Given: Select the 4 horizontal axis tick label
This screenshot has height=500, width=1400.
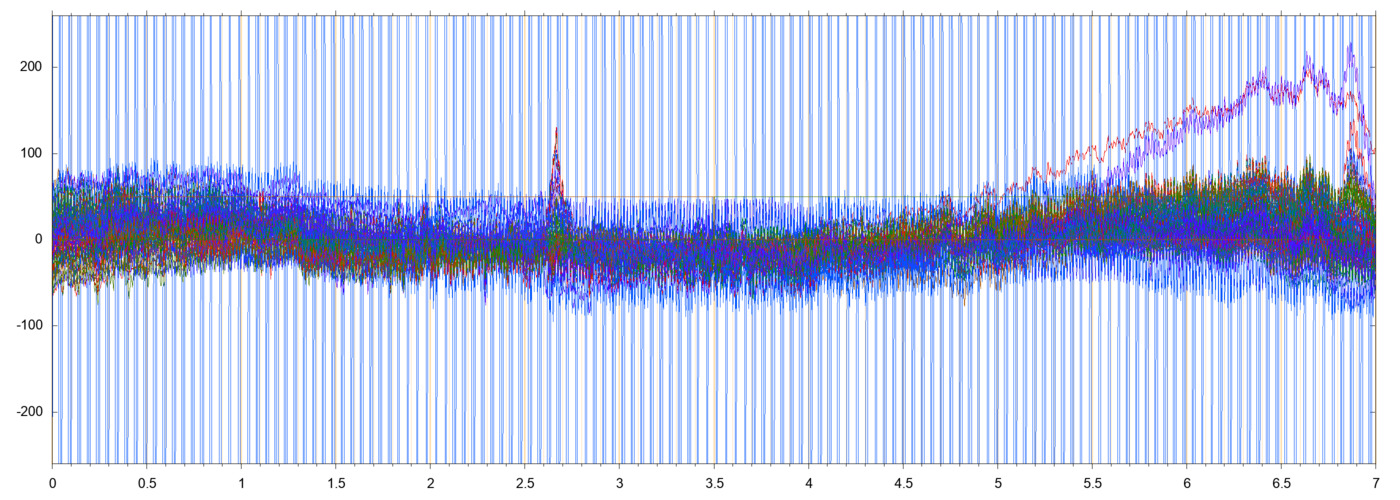Looking at the screenshot, I should [x=808, y=481].
